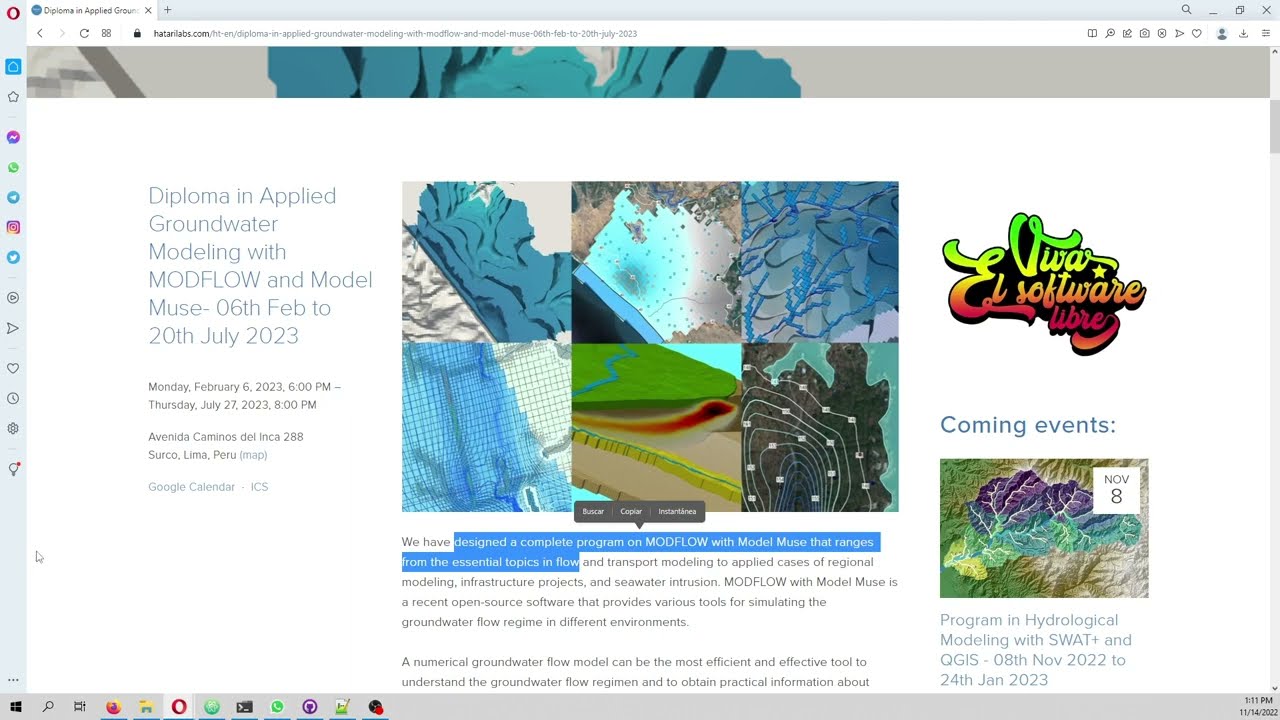Open My Flow in the sidebar
Image resolution: width=1280 pixels, height=720 pixels.
tap(13, 328)
